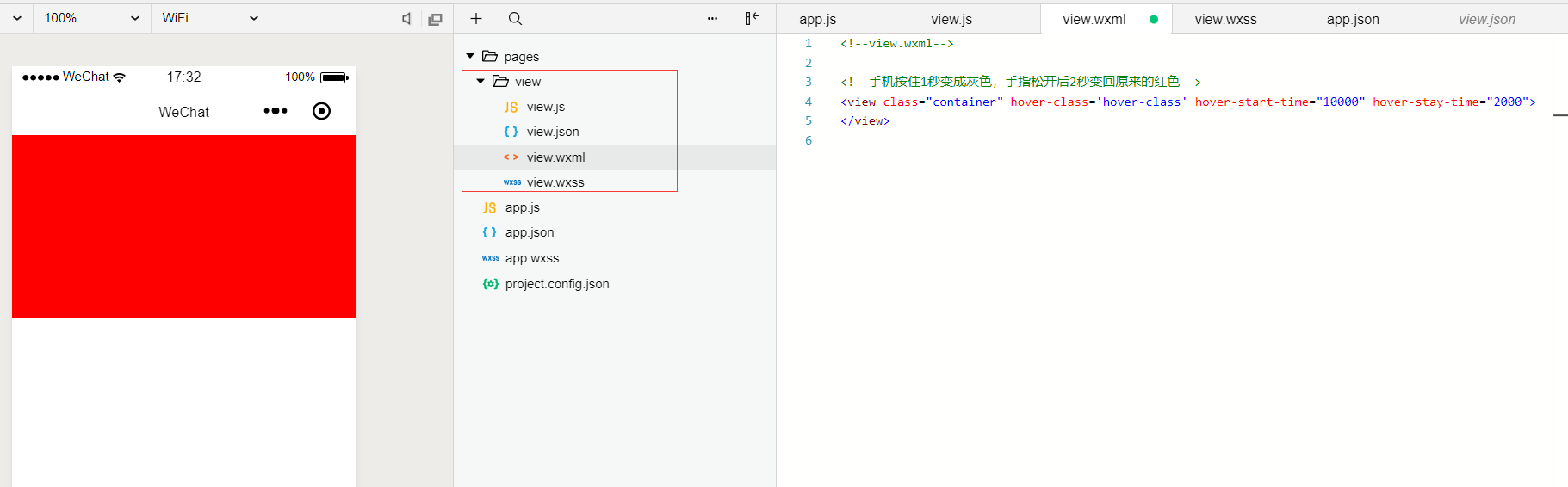
Task: Open the 100% zoom dropdown
Action: (x=92, y=18)
